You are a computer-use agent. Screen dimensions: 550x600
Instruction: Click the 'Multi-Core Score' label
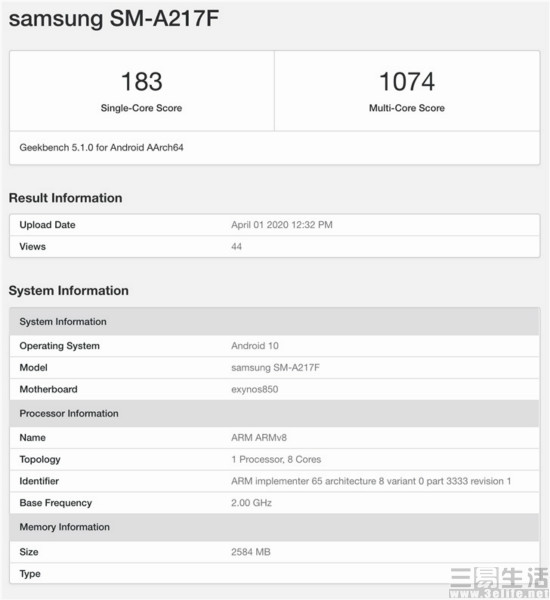click(407, 108)
